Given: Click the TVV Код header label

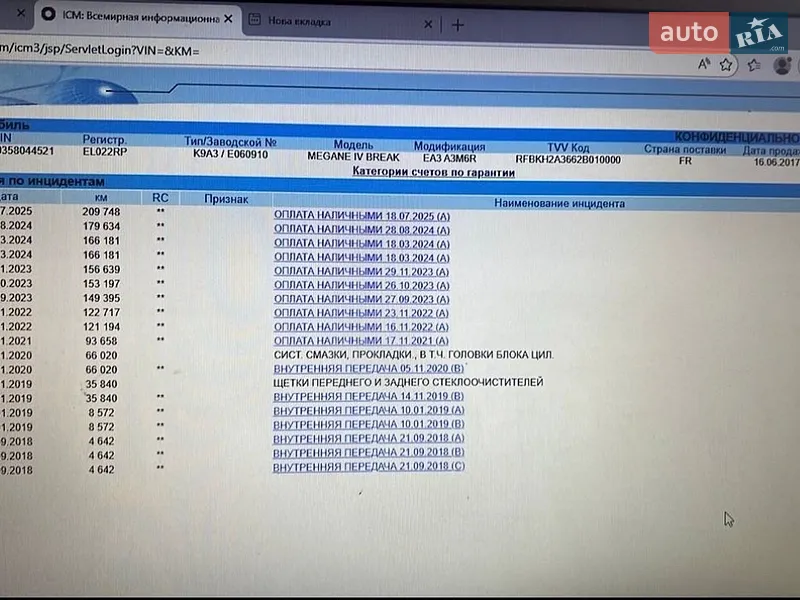Looking at the screenshot, I should tap(568, 147).
